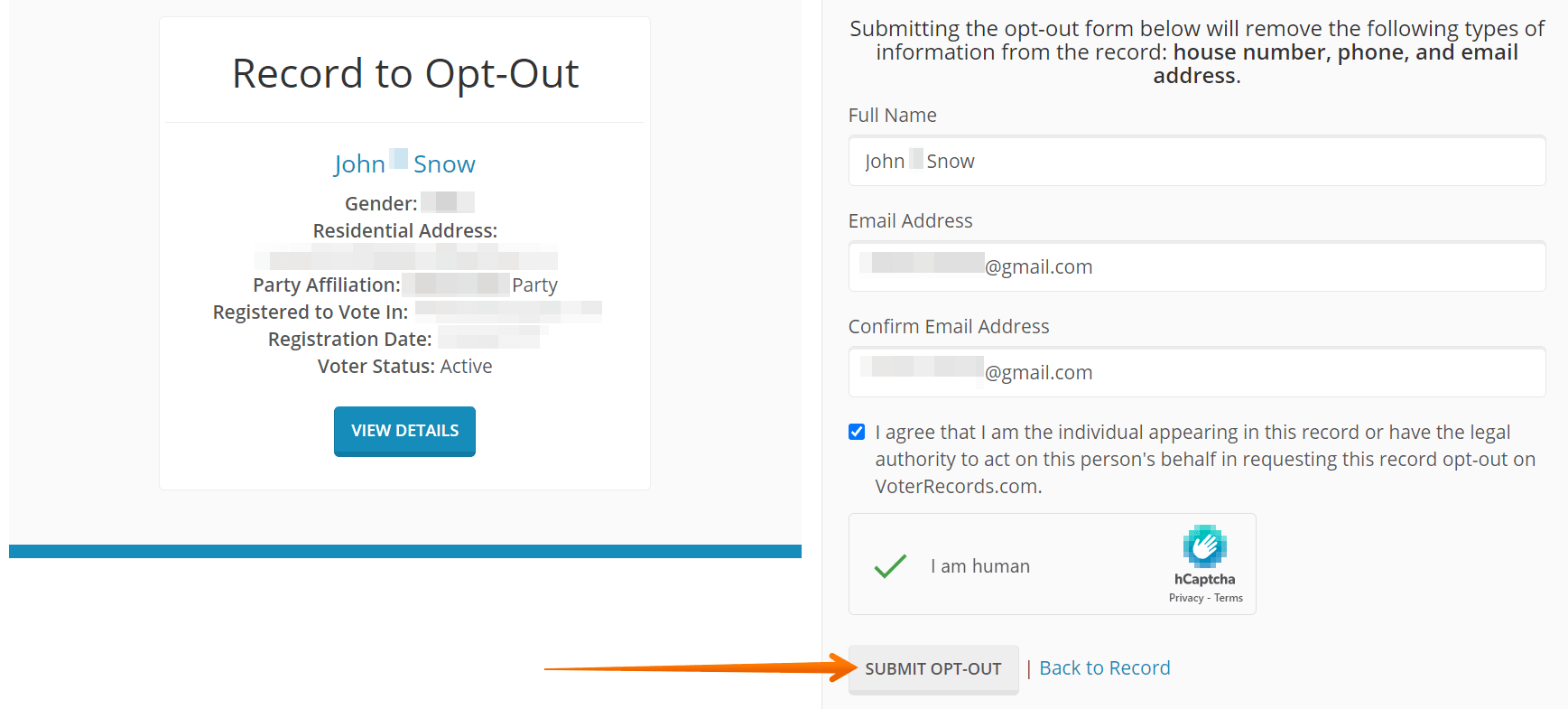The height and width of the screenshot is (709, 1568).
Task: Uncheck the legal authority agreement checkbox
Action: (x=856, y=432)
